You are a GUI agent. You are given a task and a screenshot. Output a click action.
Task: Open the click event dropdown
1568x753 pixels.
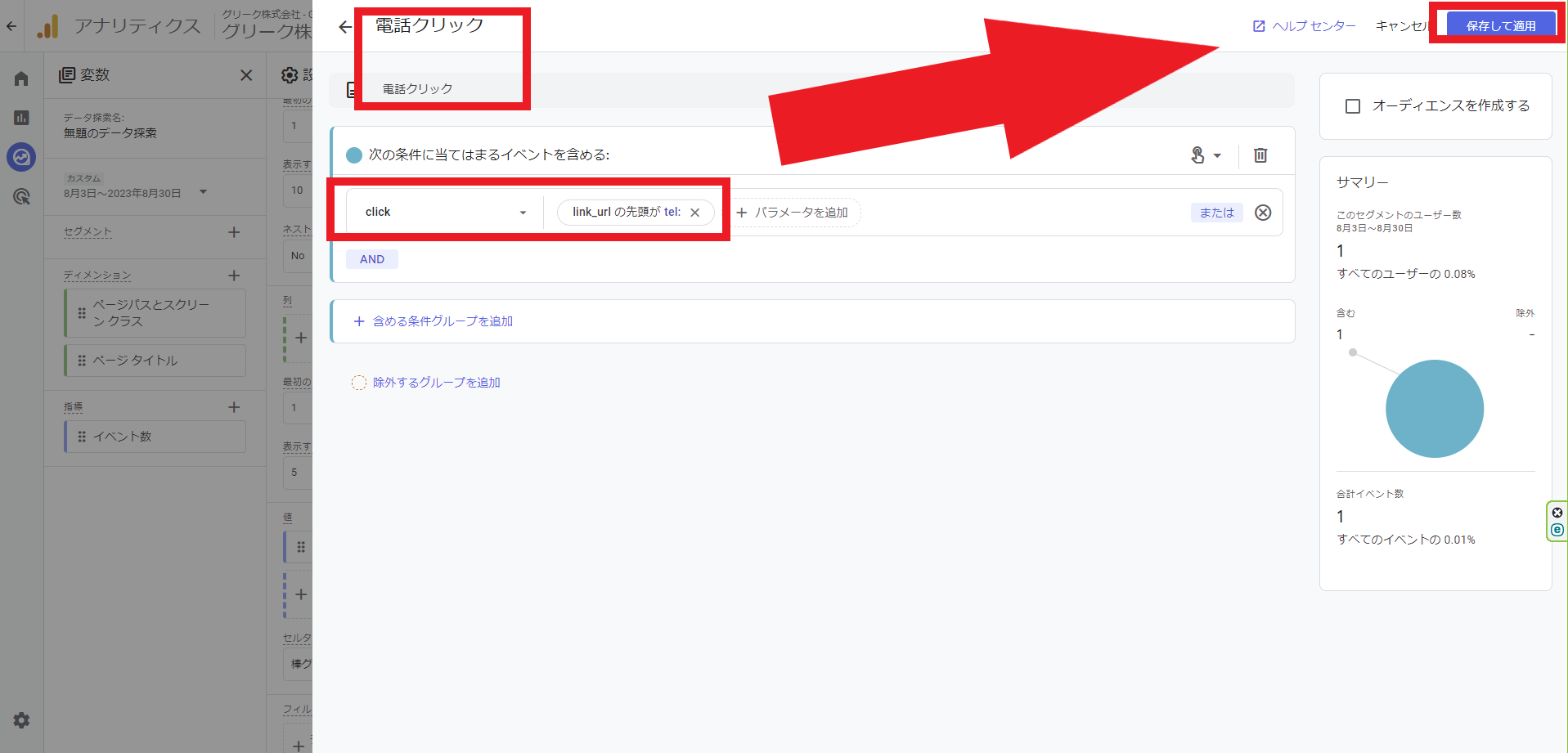444,213
